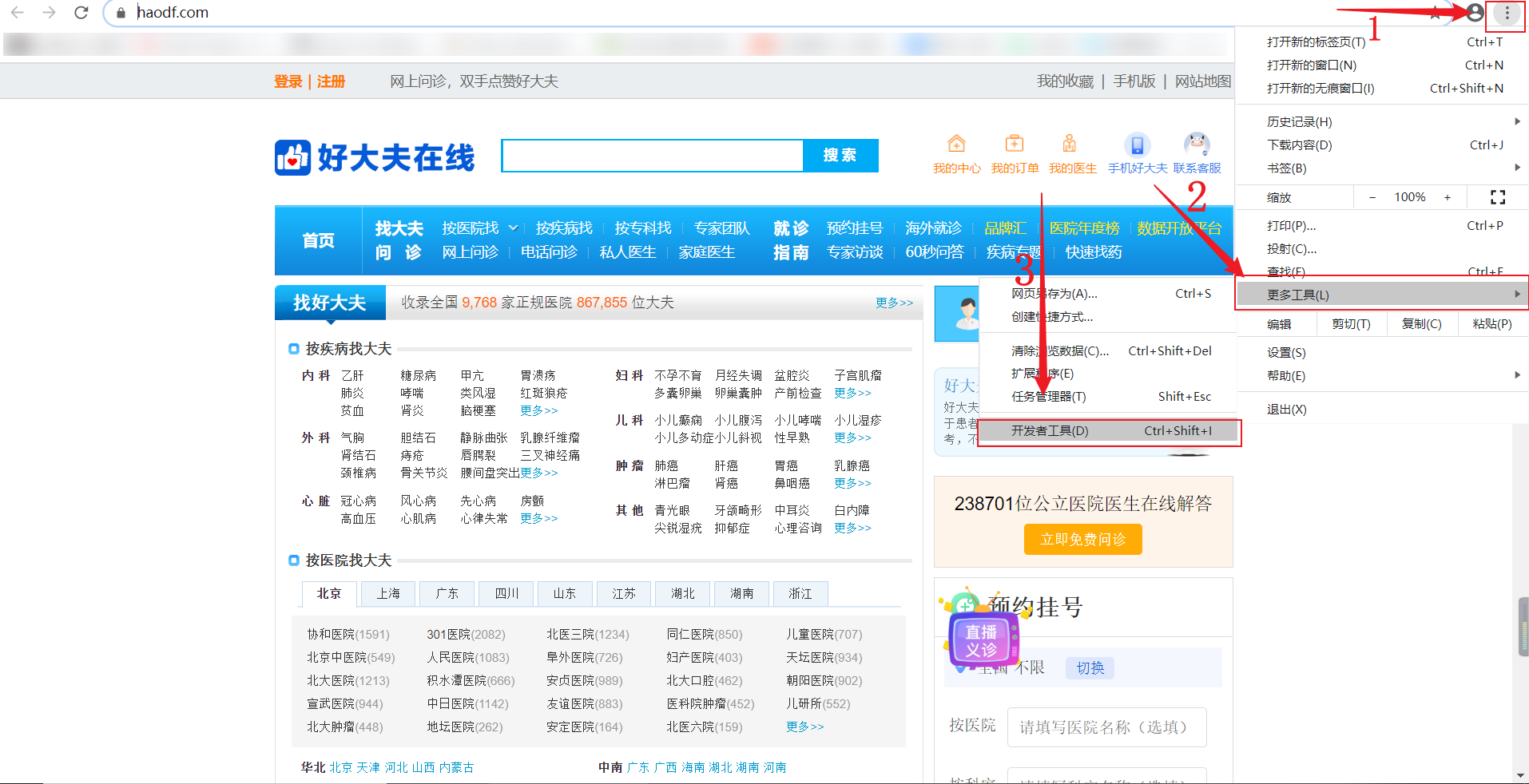Click the lock icon in address bar
Image resolution: width=1529 pixels, height=784 pixels.
121,13
